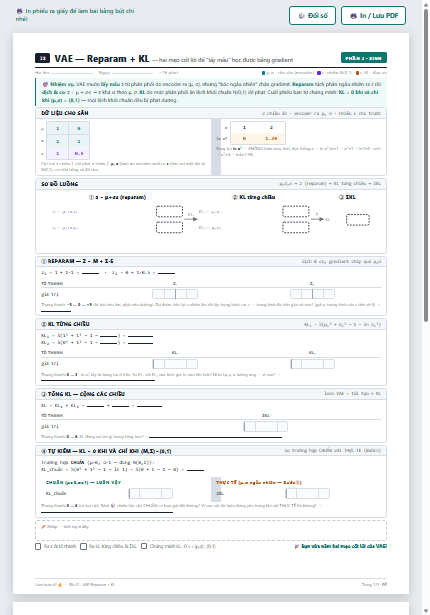Click the scrollbar down arrow at bottom

[426, 611]
